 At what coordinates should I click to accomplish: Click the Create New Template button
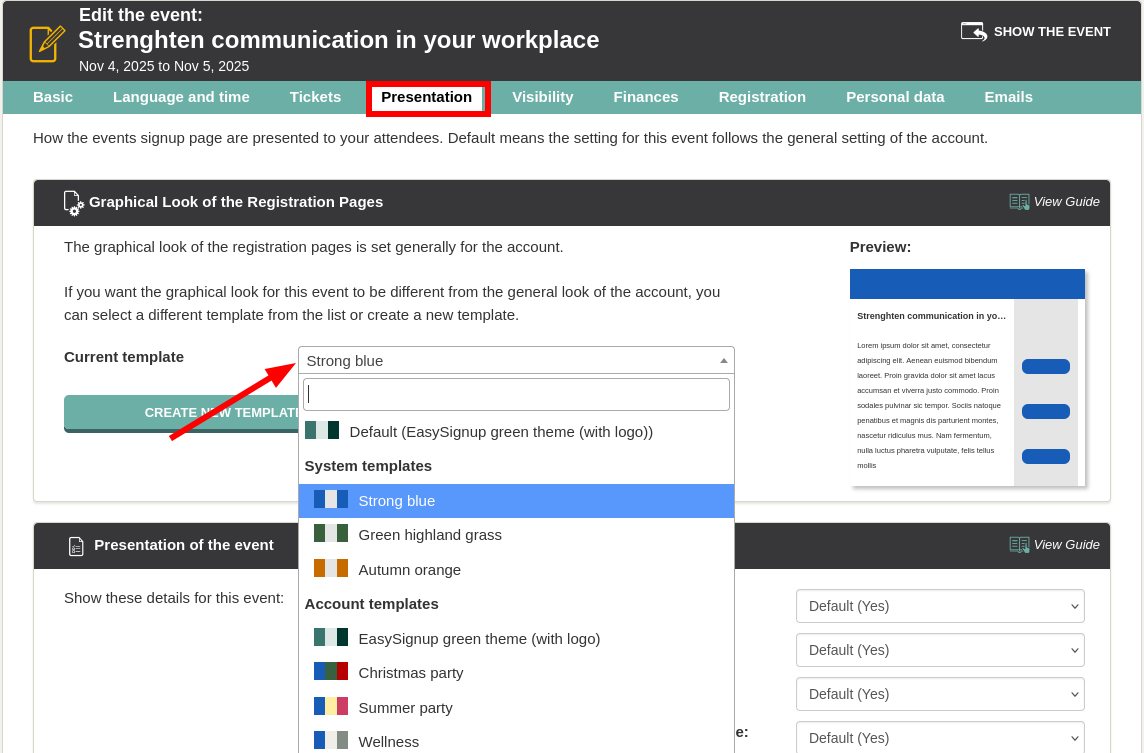[180, 412]
